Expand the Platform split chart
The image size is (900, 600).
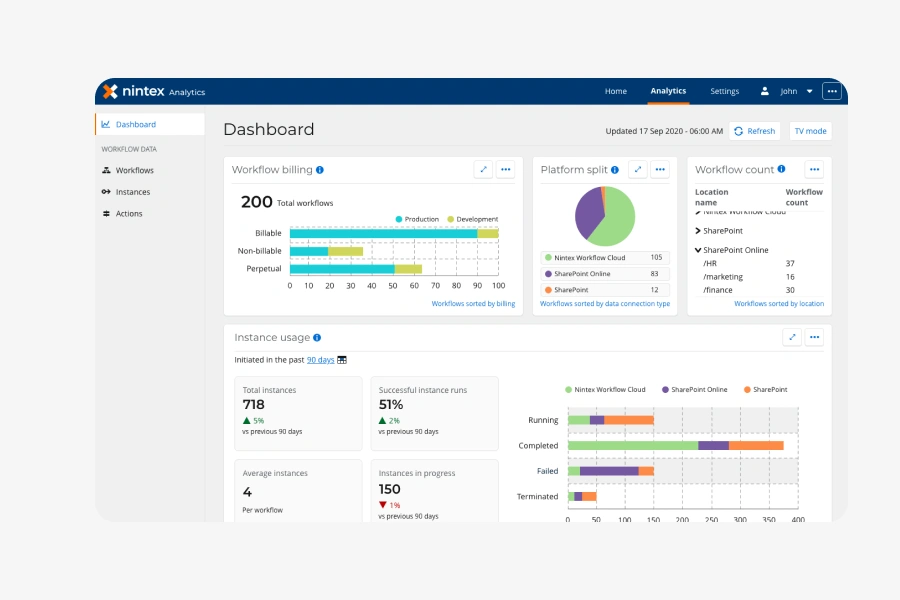click(638, 169)
